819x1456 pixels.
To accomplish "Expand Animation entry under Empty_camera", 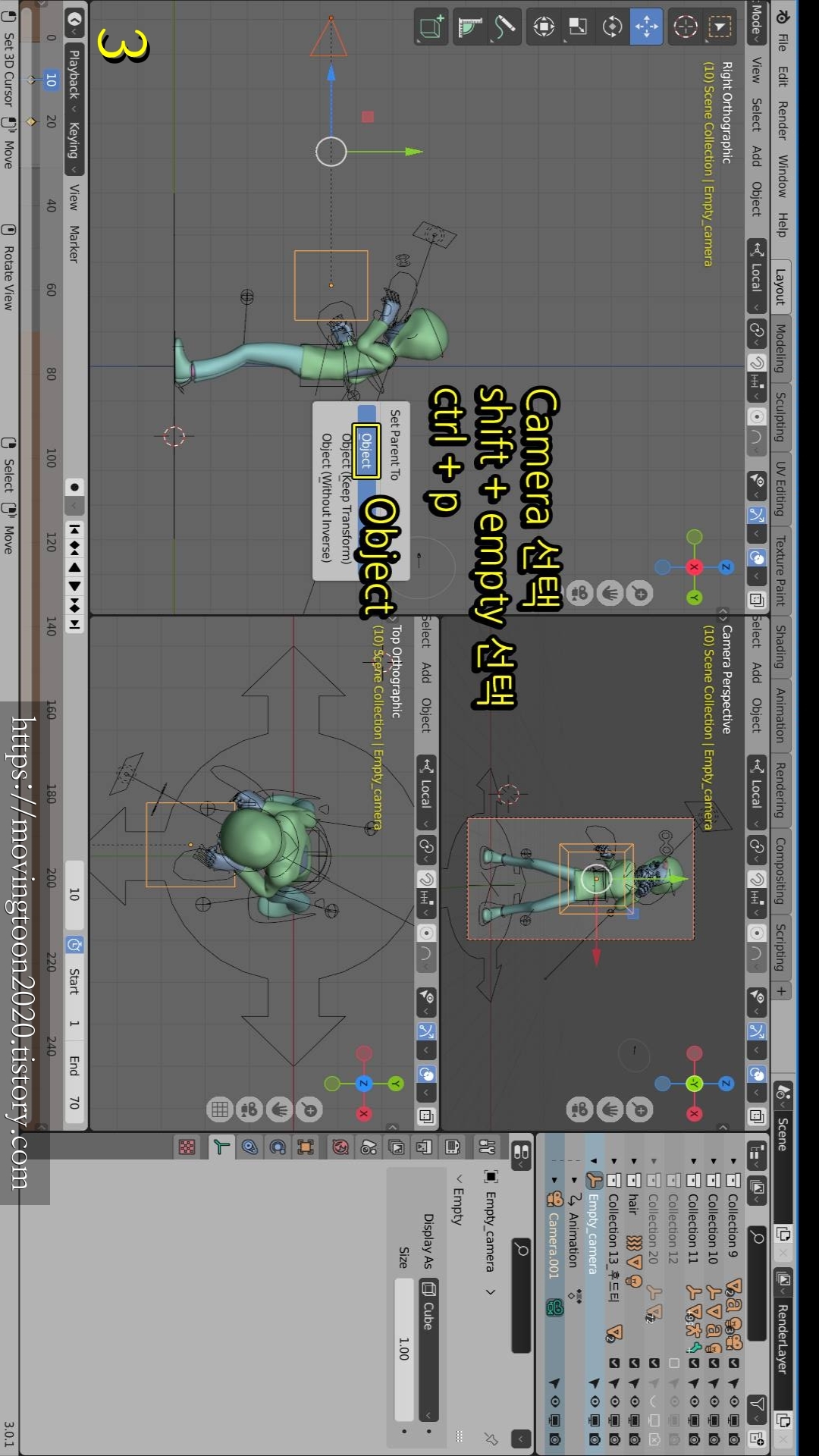I will coord(574,1180).
